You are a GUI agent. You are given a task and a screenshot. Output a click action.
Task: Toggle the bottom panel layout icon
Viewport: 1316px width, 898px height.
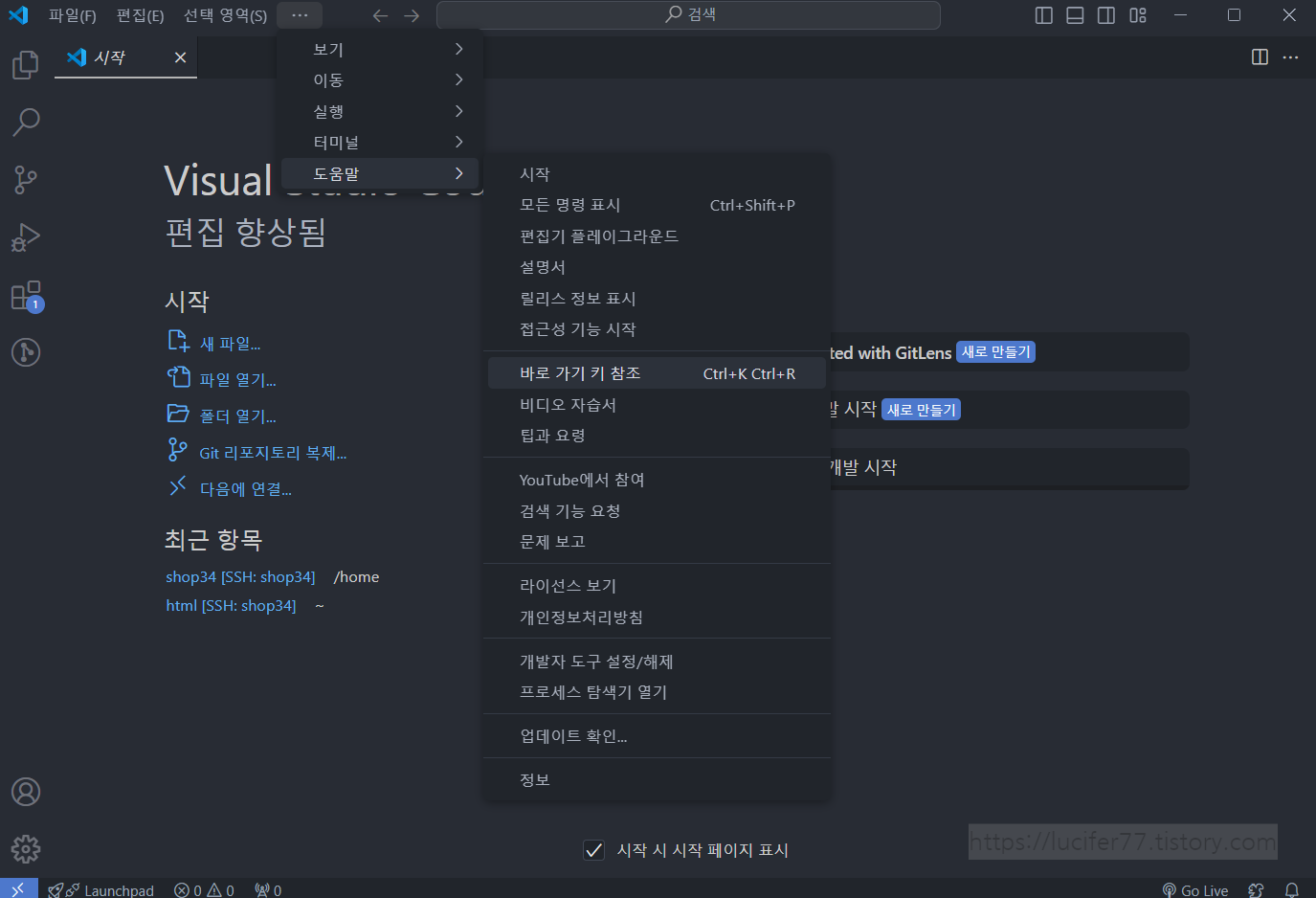(1075, 15)
